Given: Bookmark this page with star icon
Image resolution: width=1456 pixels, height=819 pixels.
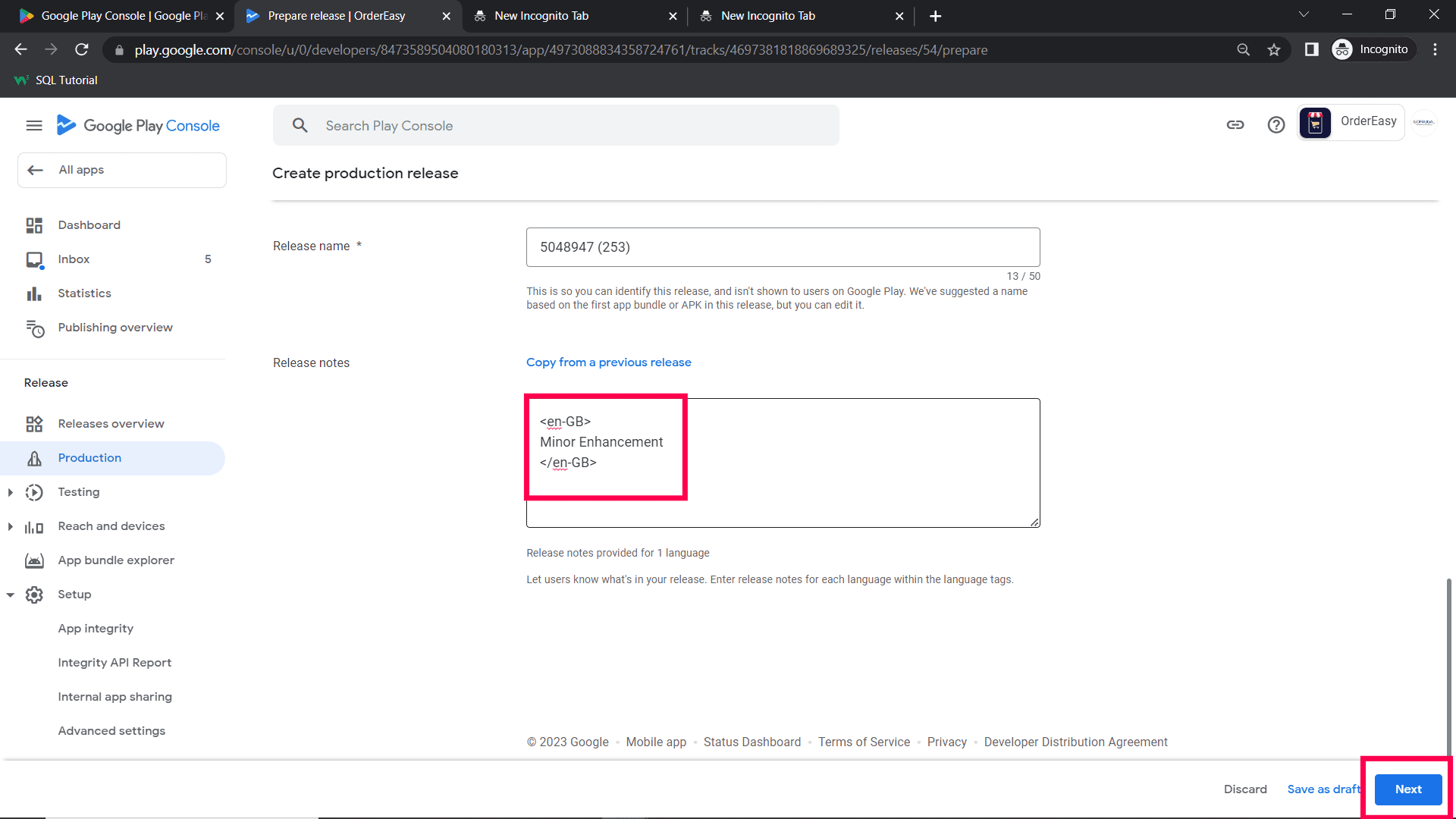Looking at the screenshot, I should pos(1274,50).
